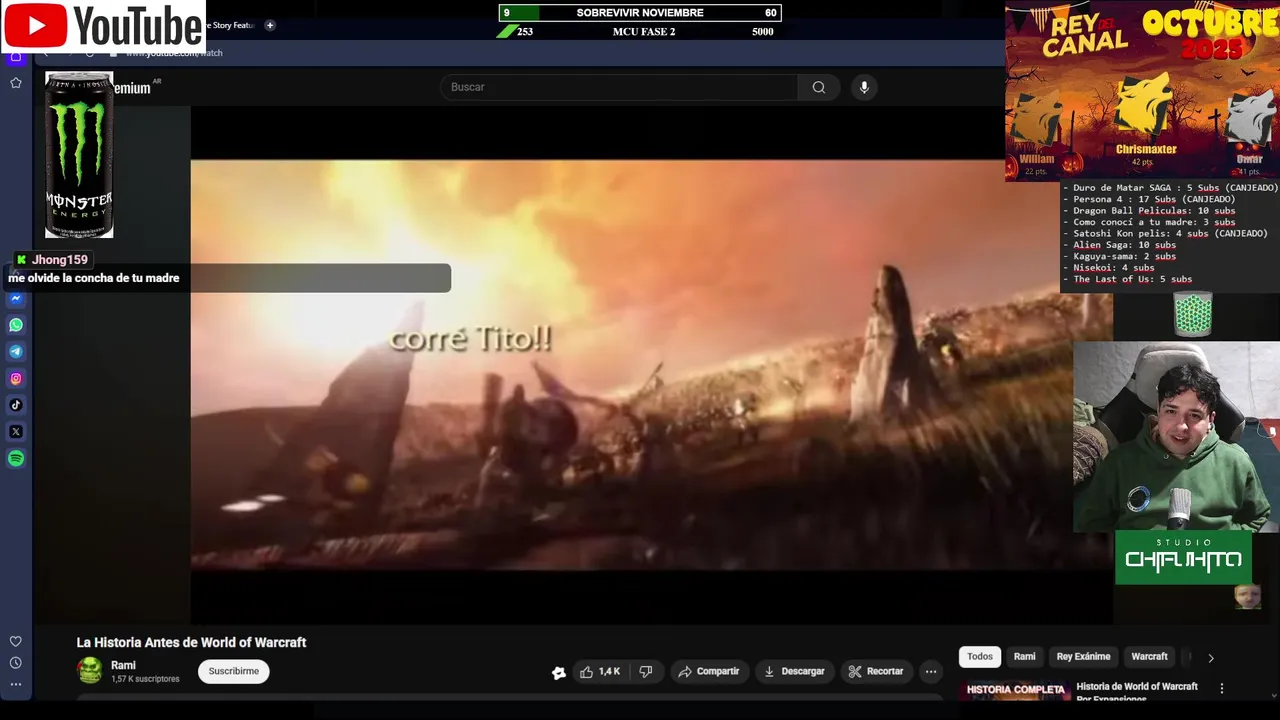1280x720 pixels.
Task: Open options for Historia de World of Warcraft video
Action: pyautogui.click(x=1221, y=688)
